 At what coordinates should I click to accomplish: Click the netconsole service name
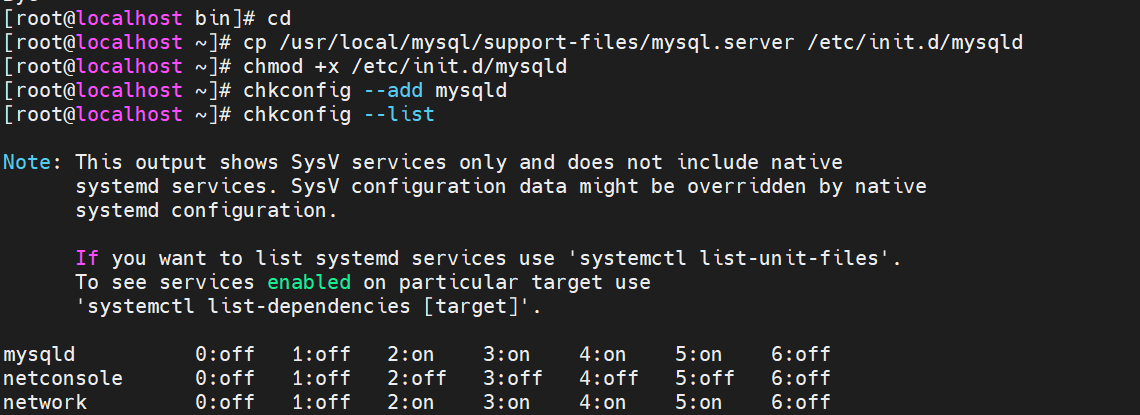[x=63, y=378]
